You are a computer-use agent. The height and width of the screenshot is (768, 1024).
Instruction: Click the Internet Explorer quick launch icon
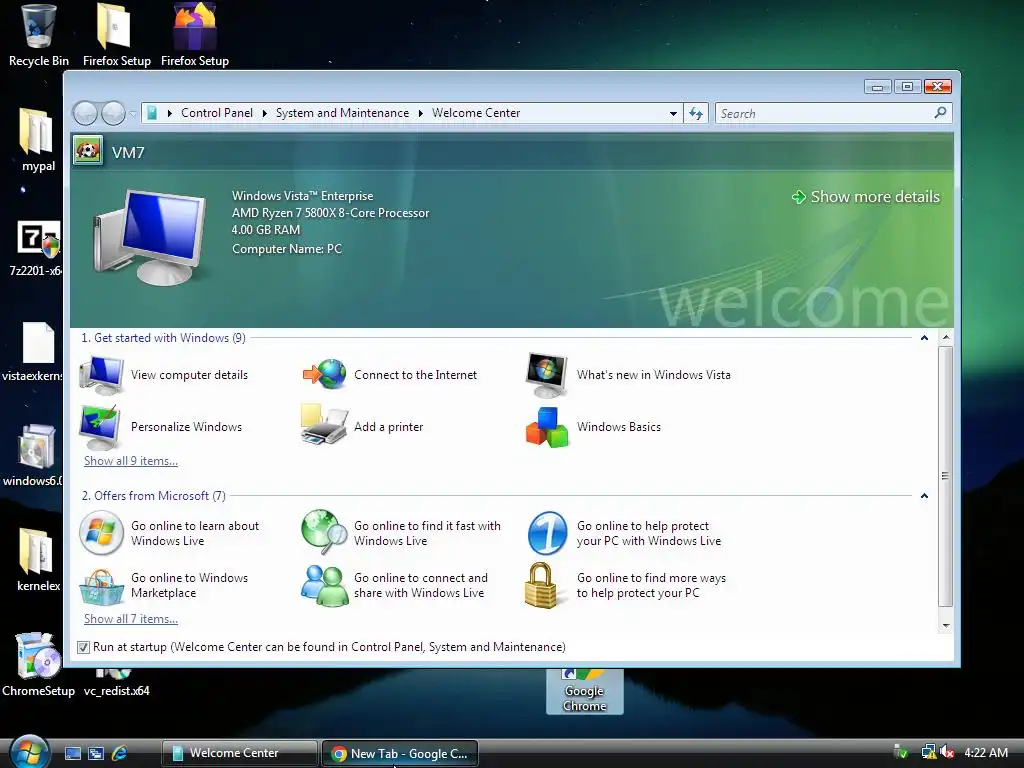[x=120, y=753]
